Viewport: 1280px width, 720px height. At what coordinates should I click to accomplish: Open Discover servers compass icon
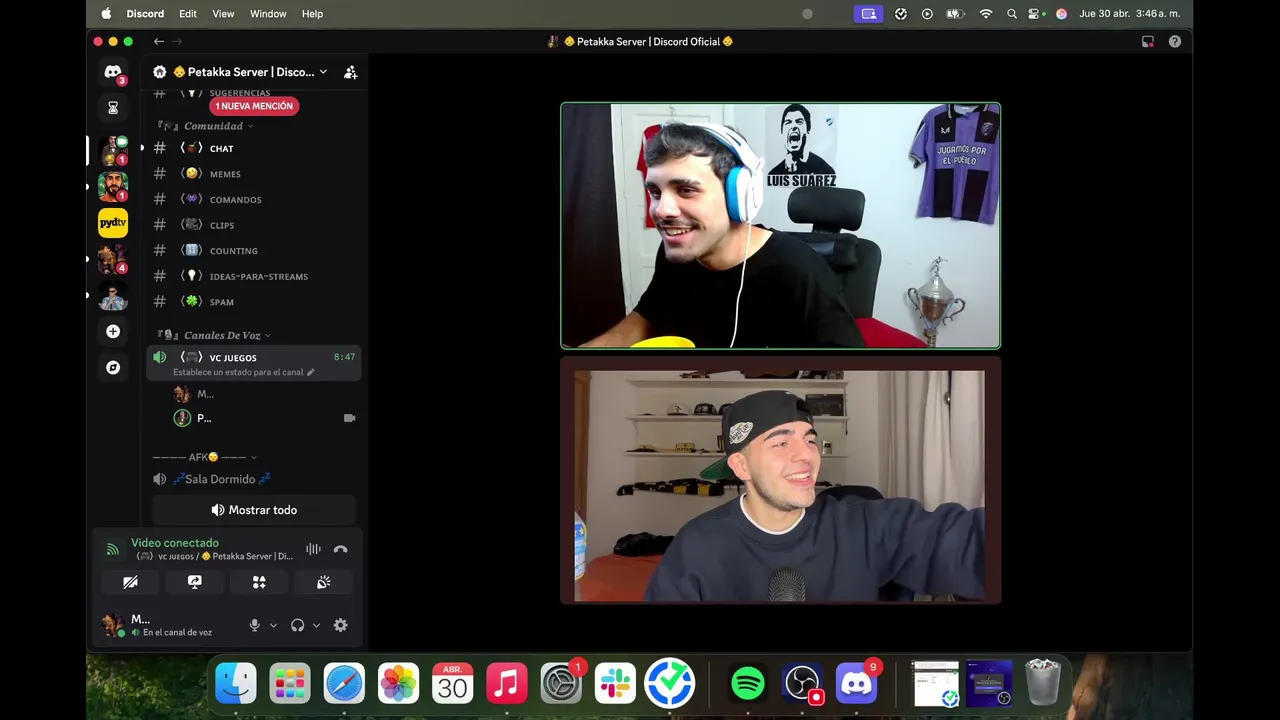coord(113,367)
